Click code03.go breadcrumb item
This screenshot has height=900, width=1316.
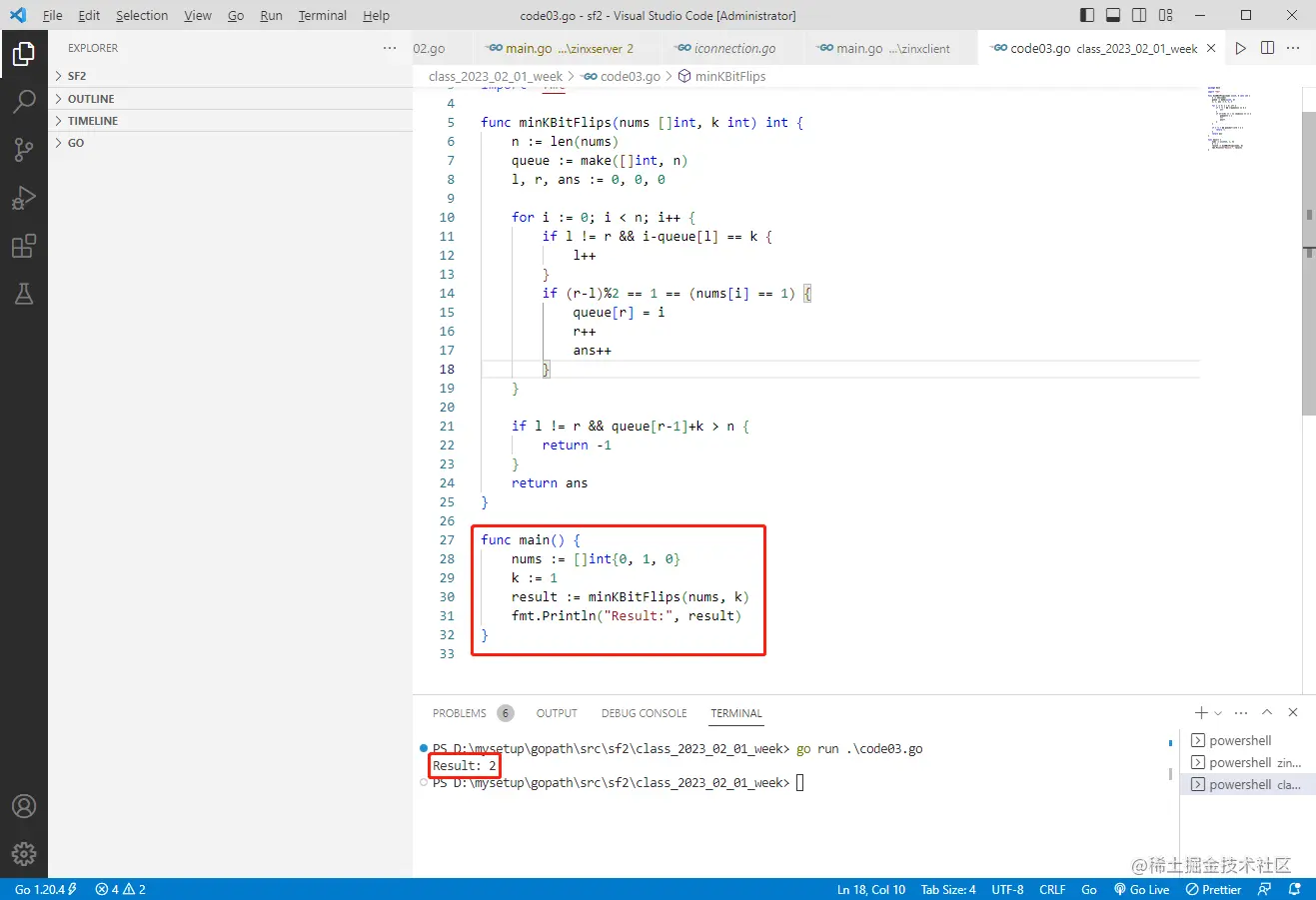(x=622, y=76)
